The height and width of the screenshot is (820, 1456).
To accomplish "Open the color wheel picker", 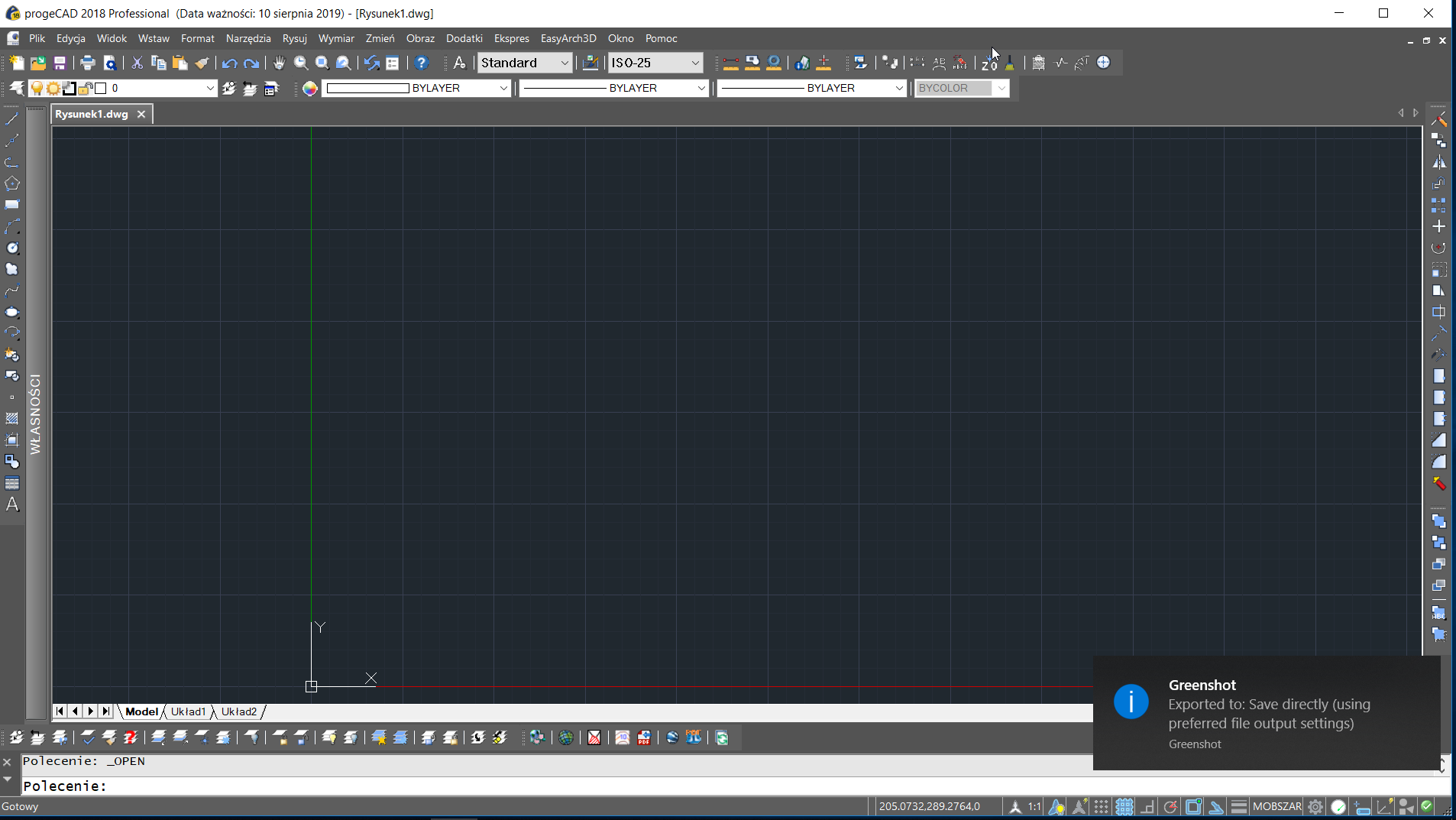I will point(309,88).
